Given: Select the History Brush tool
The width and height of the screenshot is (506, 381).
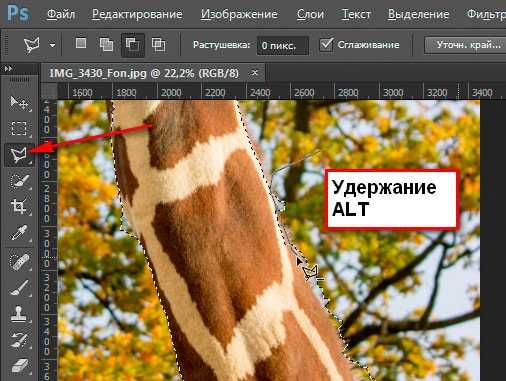Looking at the screenshot, I should (x=19, y=339).
